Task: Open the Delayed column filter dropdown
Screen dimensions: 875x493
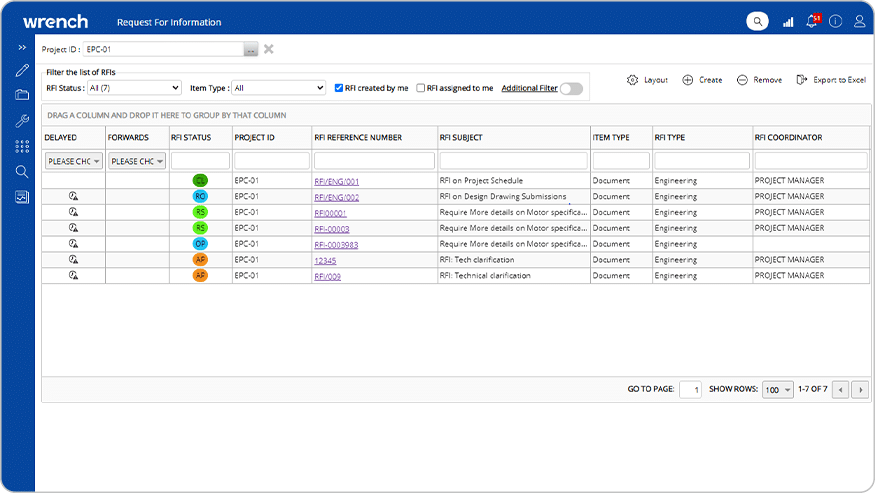Action: click(74, 161)
